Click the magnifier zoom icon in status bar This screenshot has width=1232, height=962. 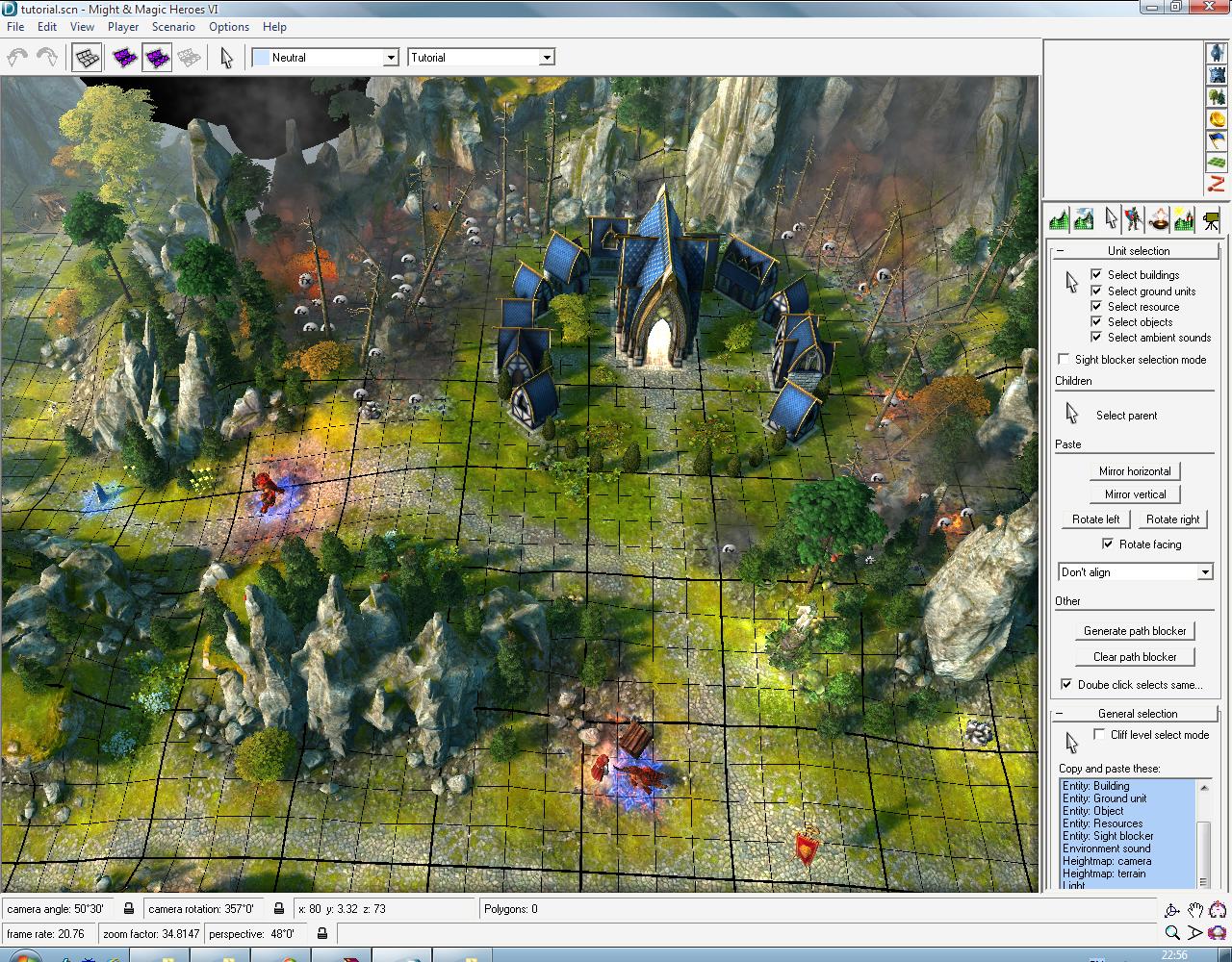(x=1171, y=932)
